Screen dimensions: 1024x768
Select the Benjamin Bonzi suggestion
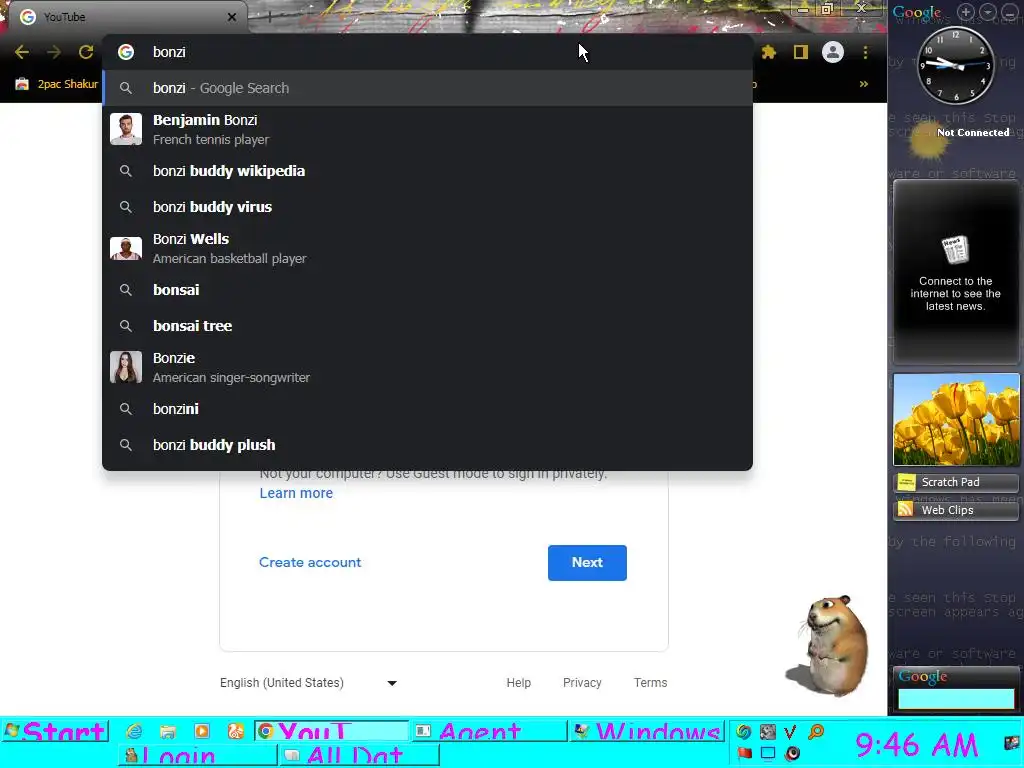click(x=428, y=129)
